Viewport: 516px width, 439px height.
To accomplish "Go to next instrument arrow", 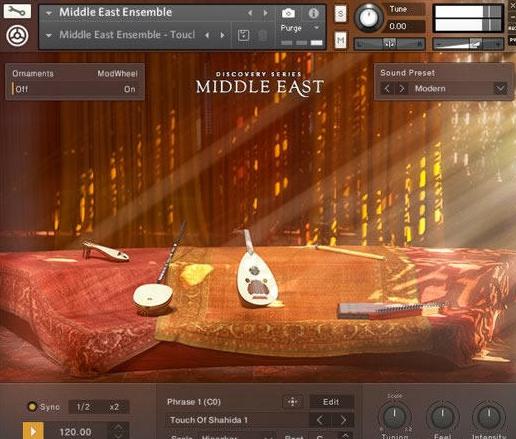I will 265,13.
